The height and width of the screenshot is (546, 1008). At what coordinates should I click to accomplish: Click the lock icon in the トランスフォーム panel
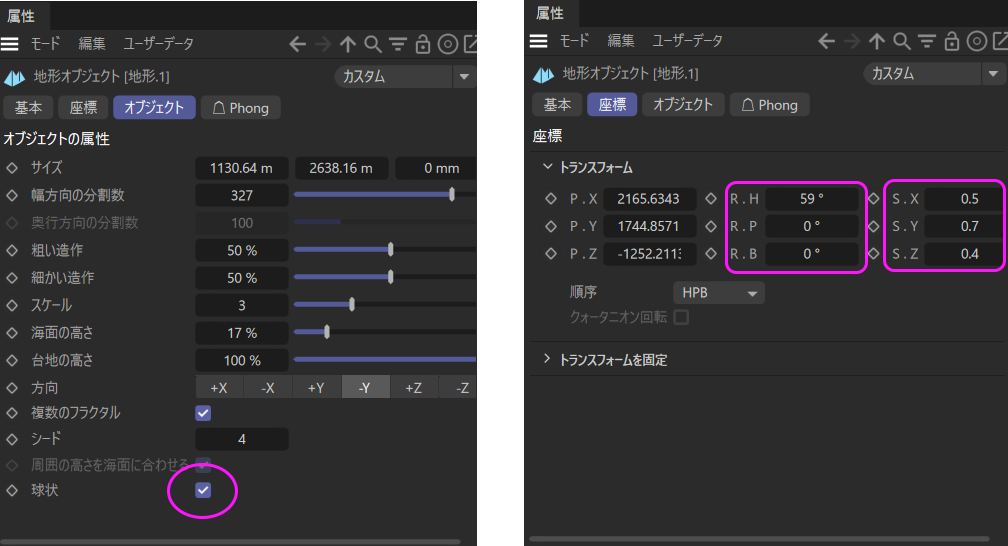(x=951, y=41)
